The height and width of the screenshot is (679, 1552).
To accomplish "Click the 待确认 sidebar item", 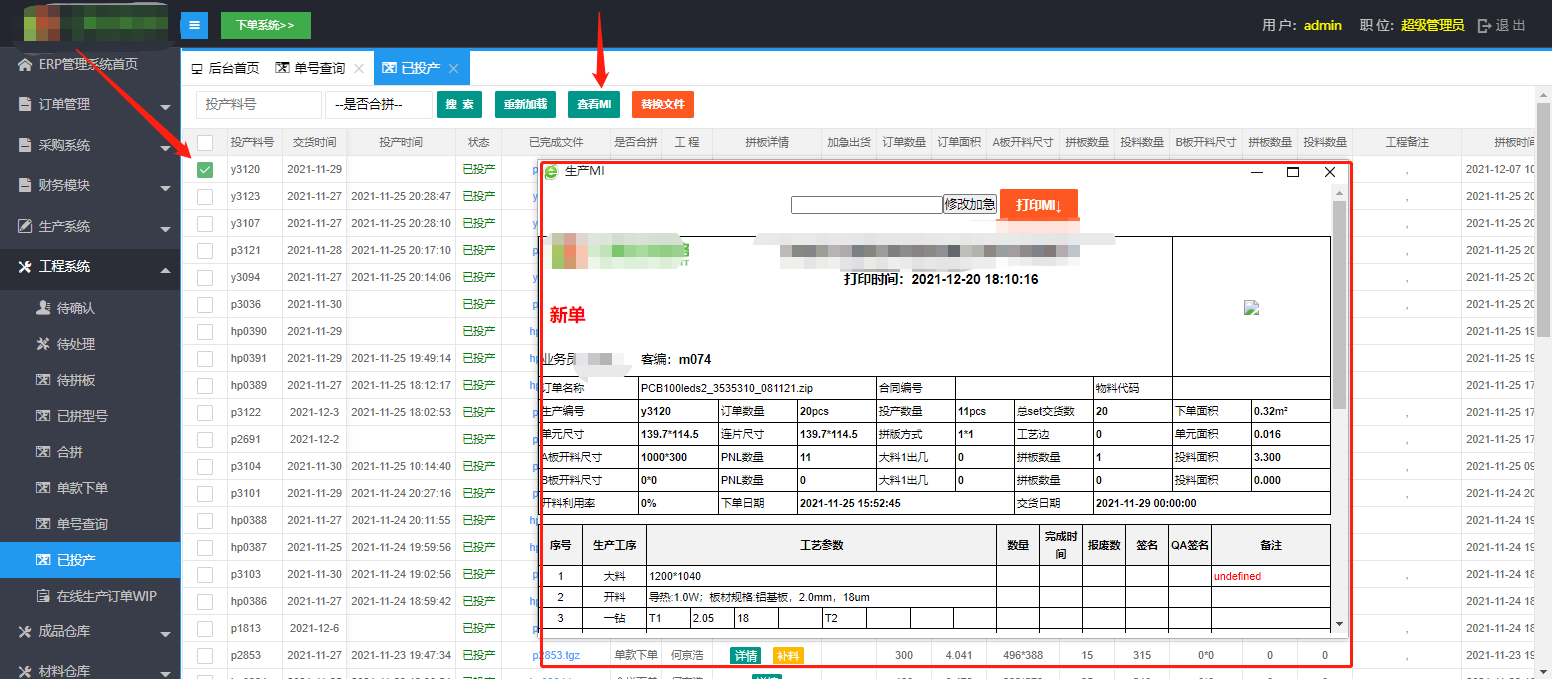I will click(x=75, y=308).
